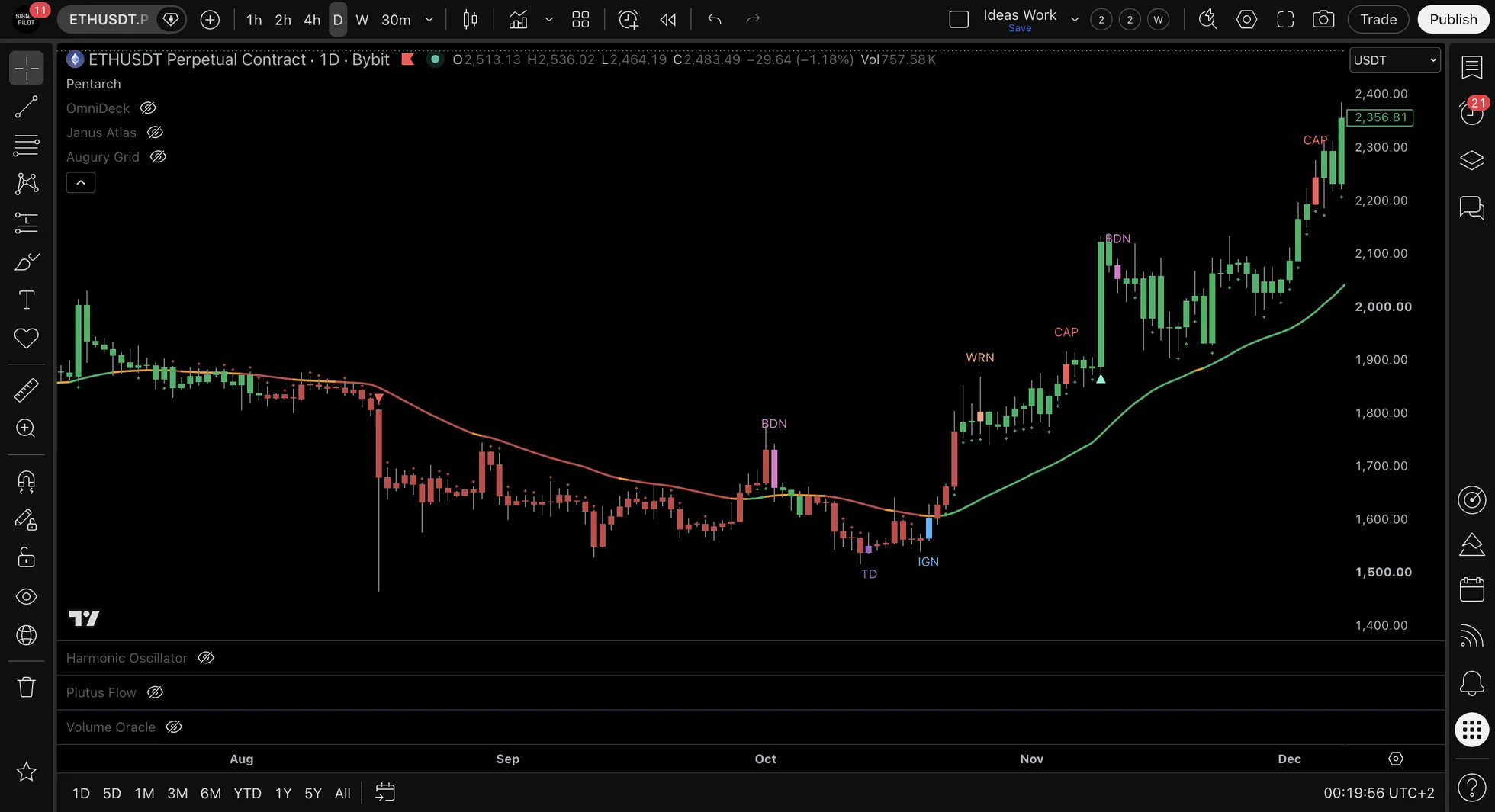Open the chats panel

(1471, 207)
